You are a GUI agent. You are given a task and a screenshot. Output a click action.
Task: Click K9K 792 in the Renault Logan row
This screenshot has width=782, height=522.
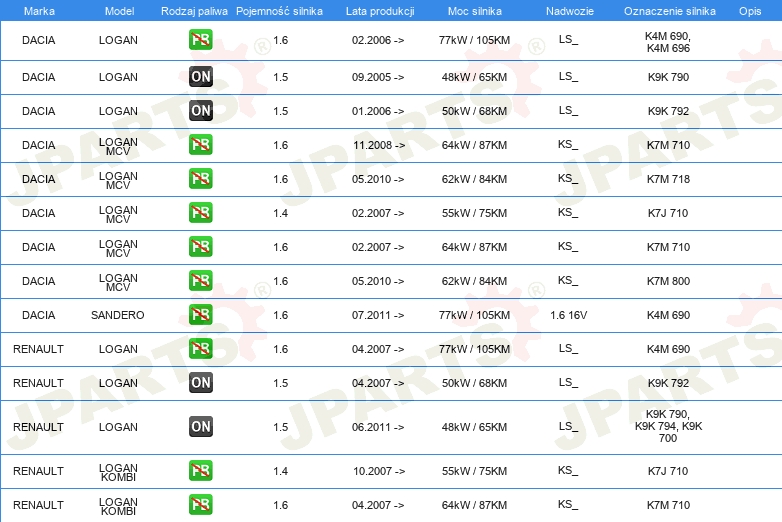coord(668,383)
